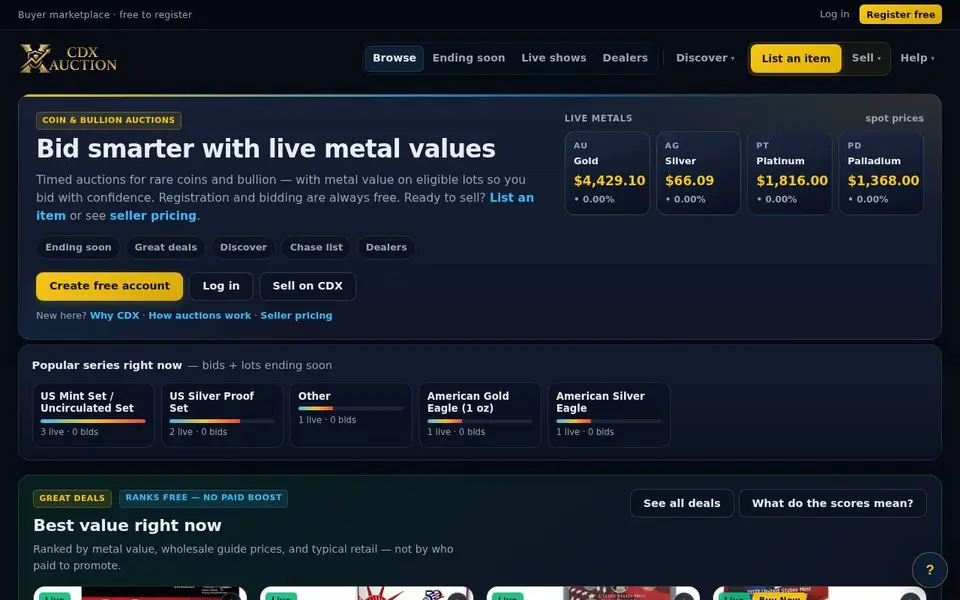960x600 pixels.
Task: Select the Great deals chip
Action: (x=165, y=247)
